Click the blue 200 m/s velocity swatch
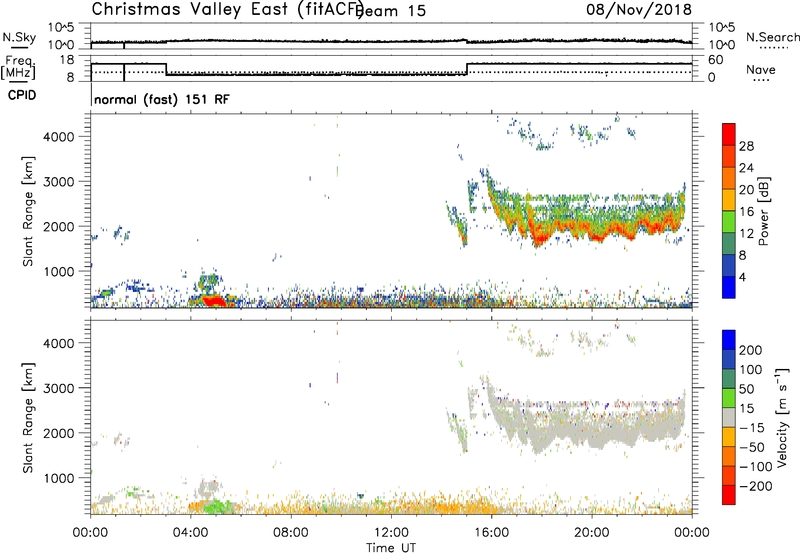The image size is (800, 554). click(729, 340)
